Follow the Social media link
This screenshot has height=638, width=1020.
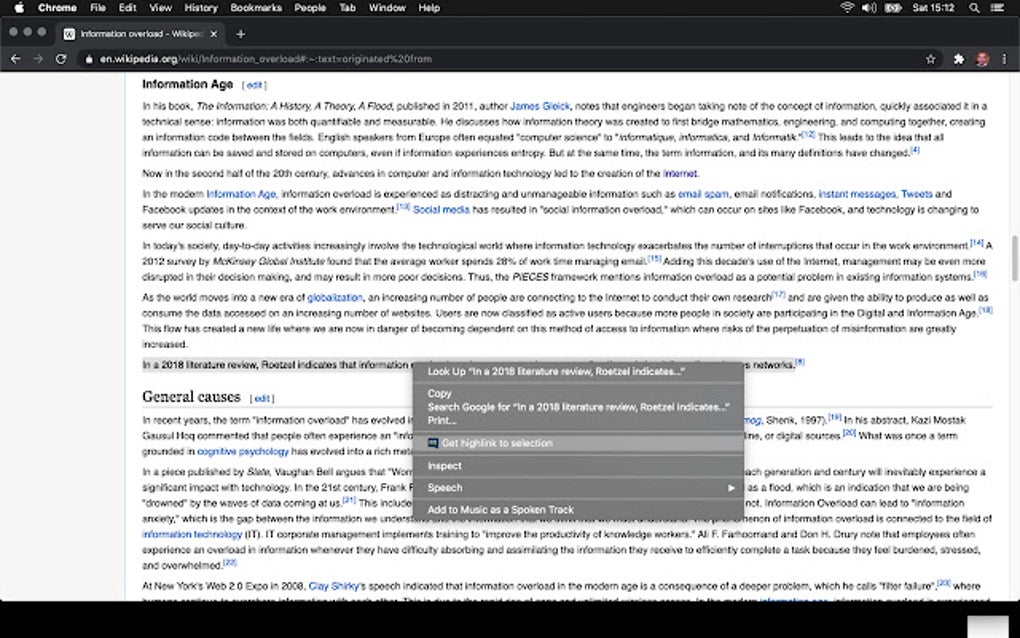[x=441, y=209]
